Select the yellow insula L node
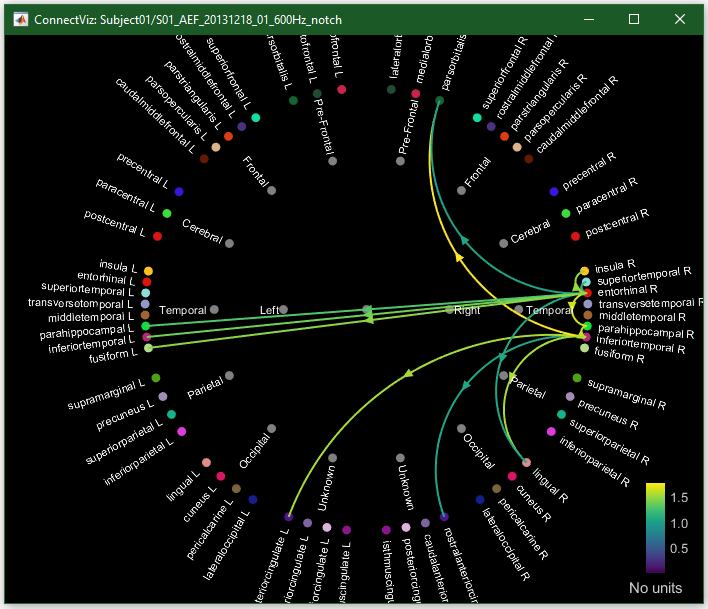 pyautogui.click(x=148, y=271)
